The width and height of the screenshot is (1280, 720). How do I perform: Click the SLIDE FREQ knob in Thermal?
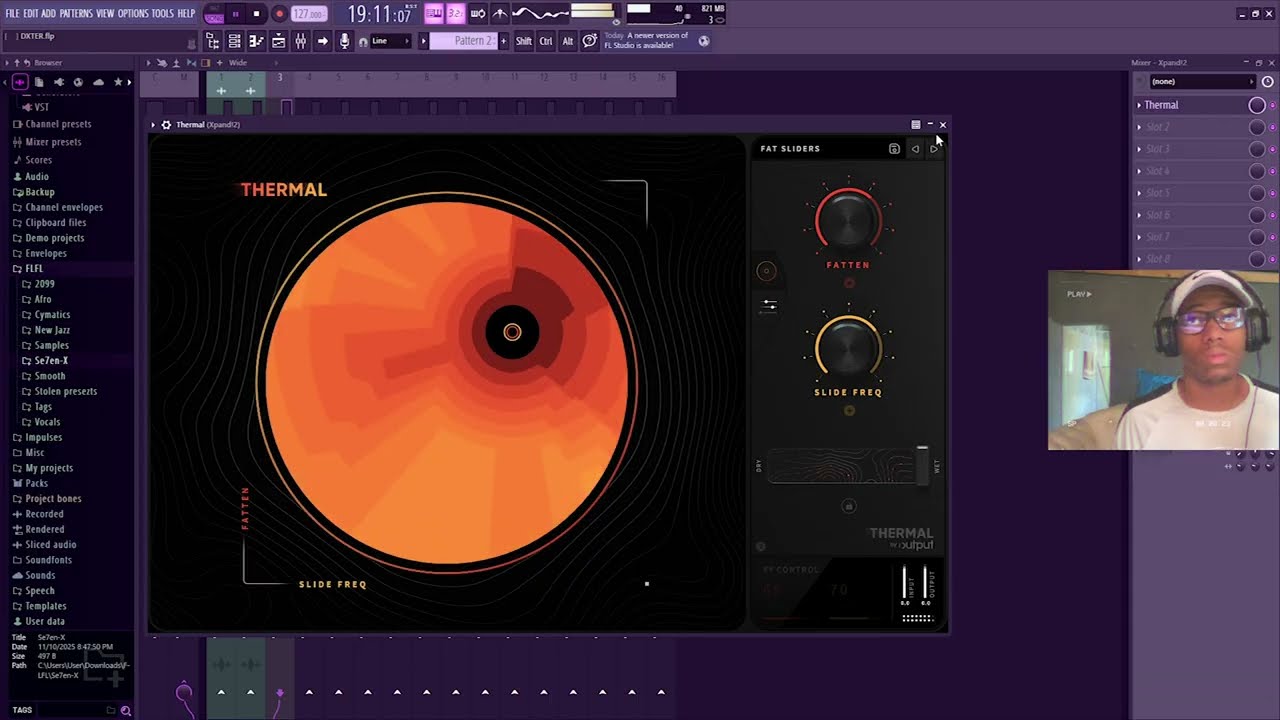coord(848,348)
